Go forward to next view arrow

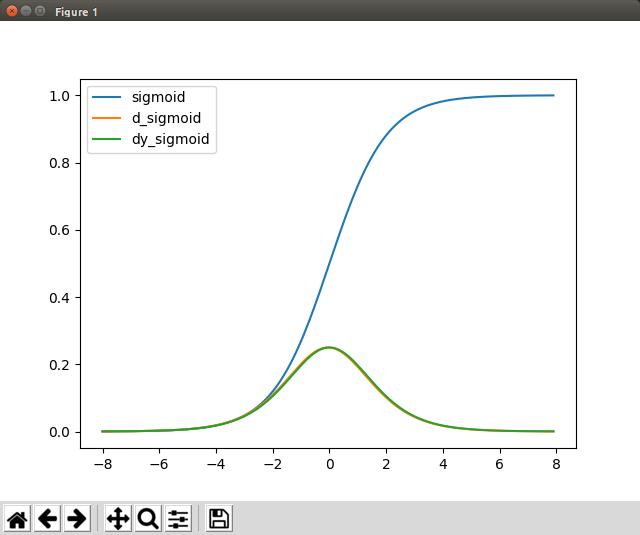[x=77, y=519]
